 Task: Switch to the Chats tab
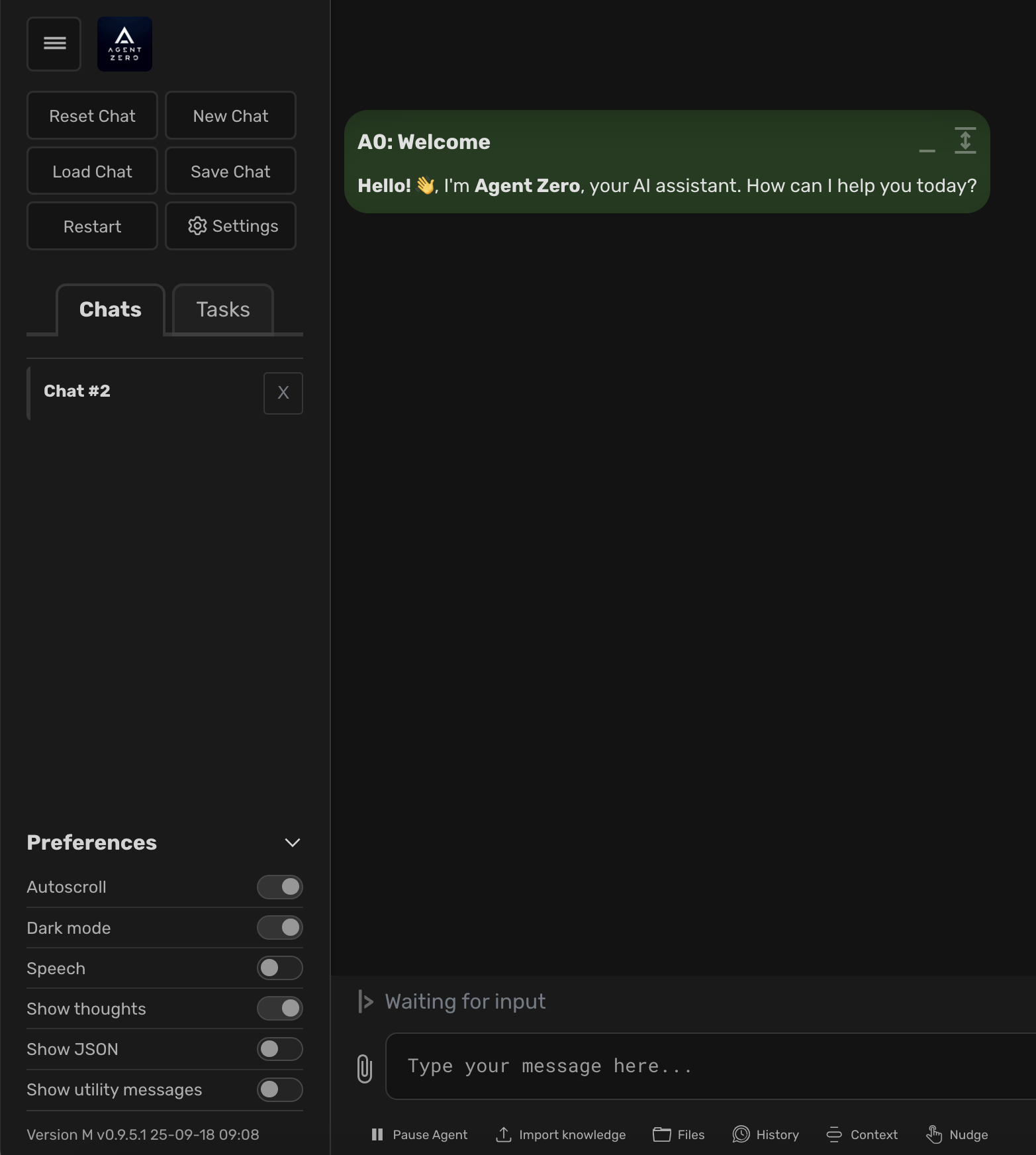click(x=111, y=309)
